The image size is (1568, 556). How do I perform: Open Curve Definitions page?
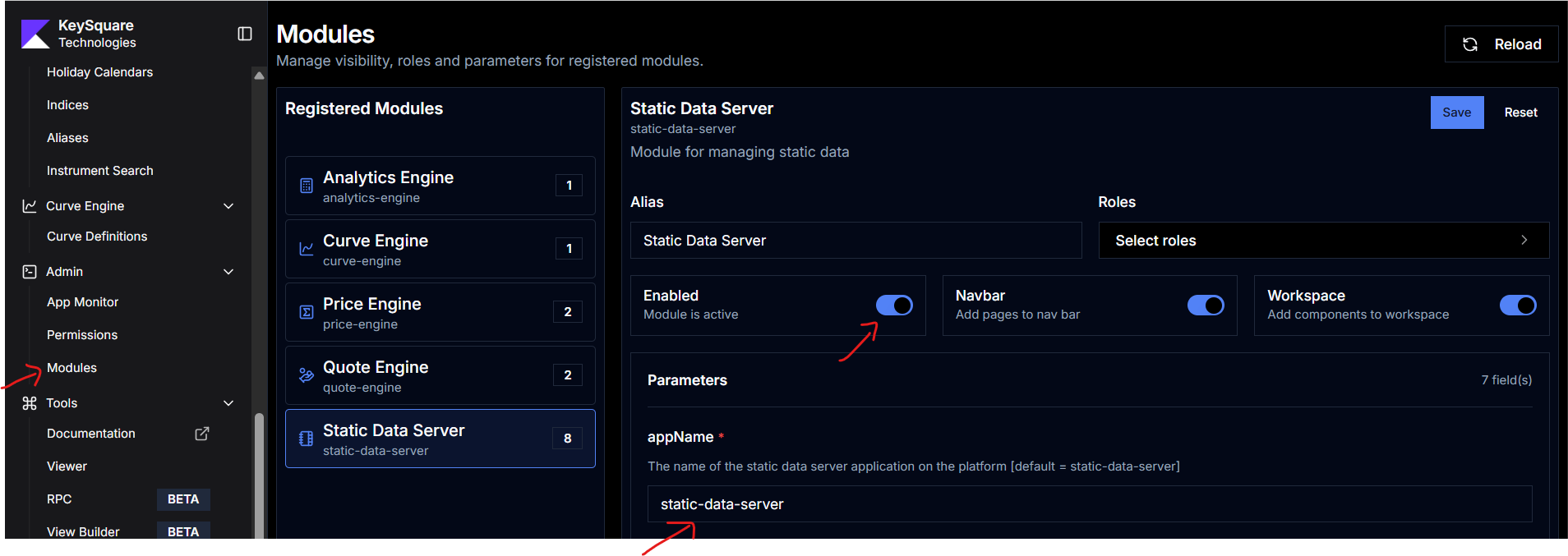tap(97, 237)
